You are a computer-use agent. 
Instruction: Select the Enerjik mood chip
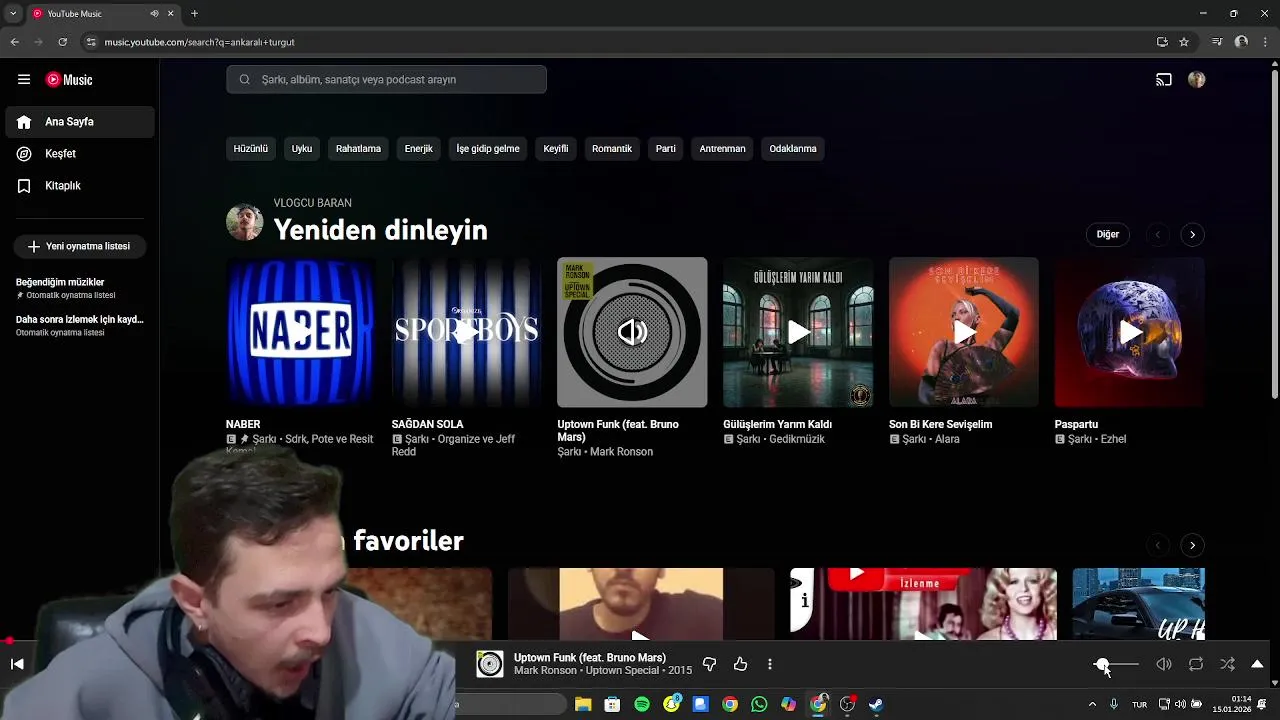(x=419, y=149)
